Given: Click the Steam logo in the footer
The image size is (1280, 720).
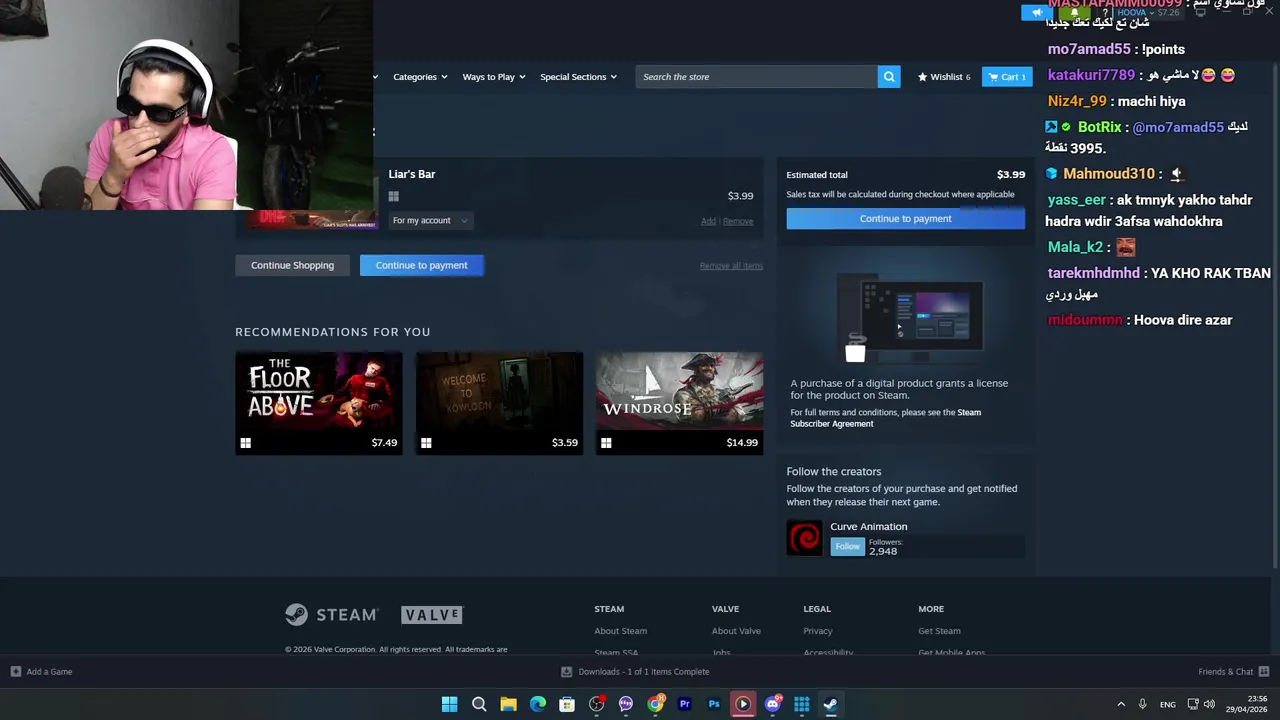Looking at the screenshot, I should pos(331,614).
